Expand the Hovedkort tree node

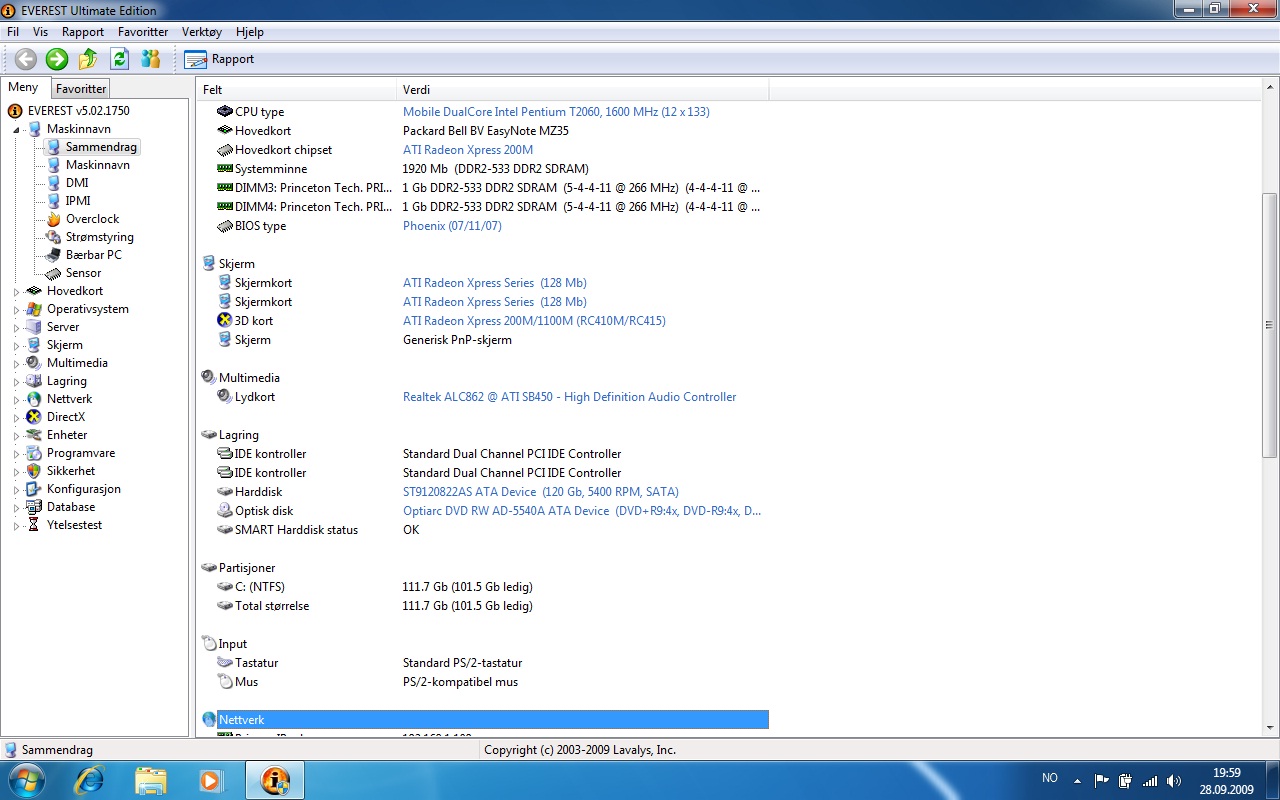(16, 292)
